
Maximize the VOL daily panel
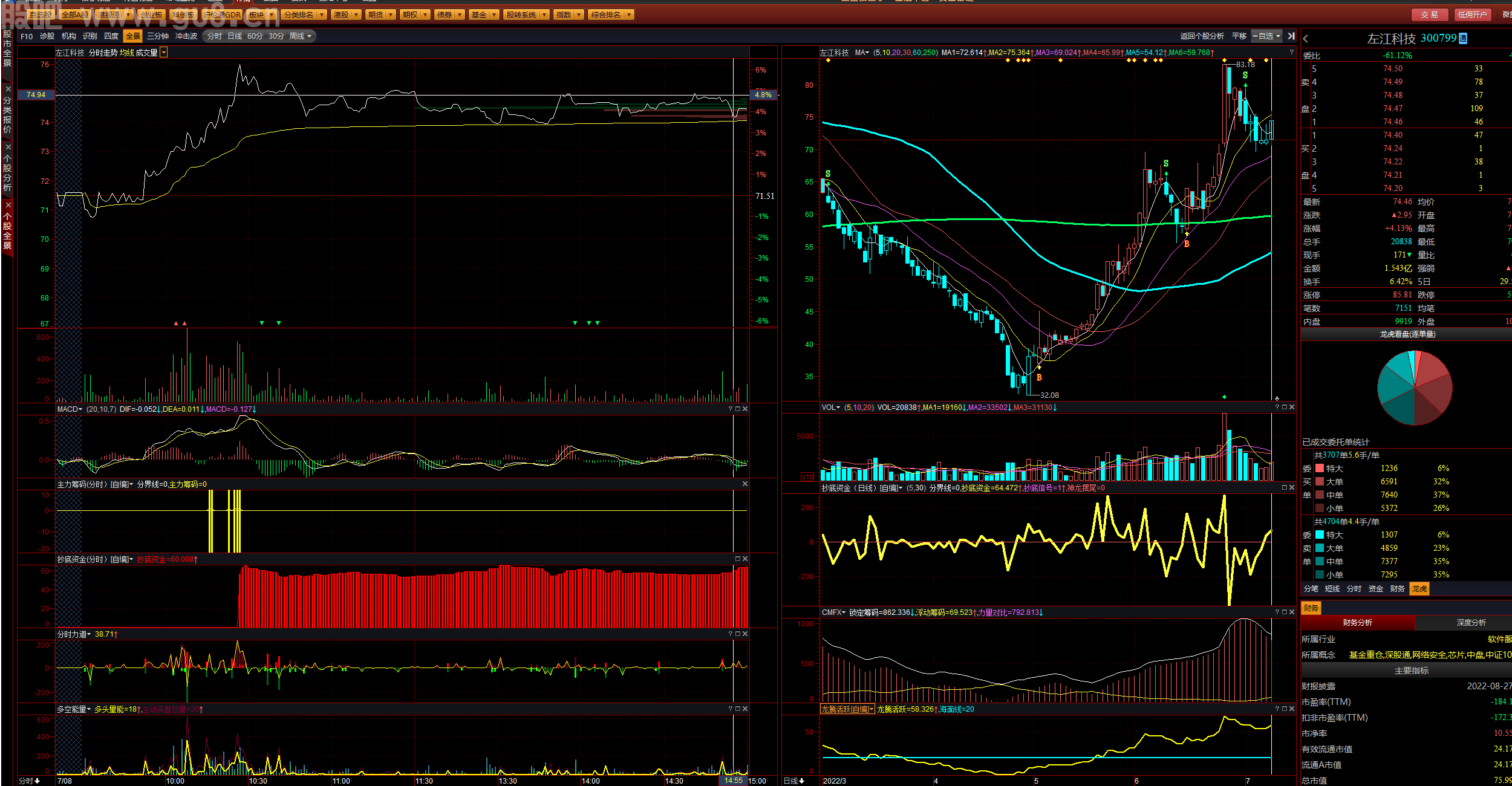(x=1285, y=408)
